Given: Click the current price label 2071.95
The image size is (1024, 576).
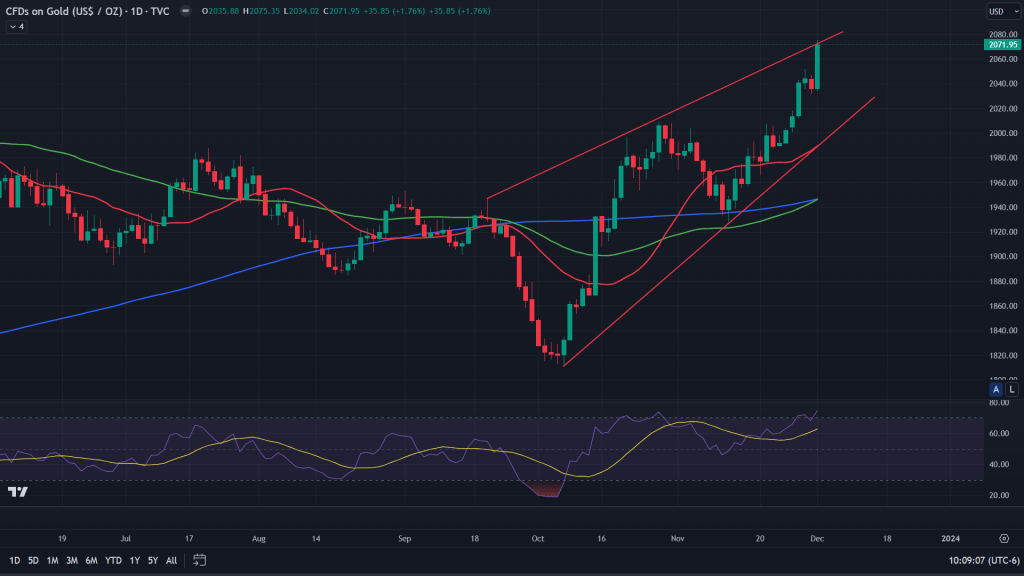Looking at the screenshot, I should 1001,45.
